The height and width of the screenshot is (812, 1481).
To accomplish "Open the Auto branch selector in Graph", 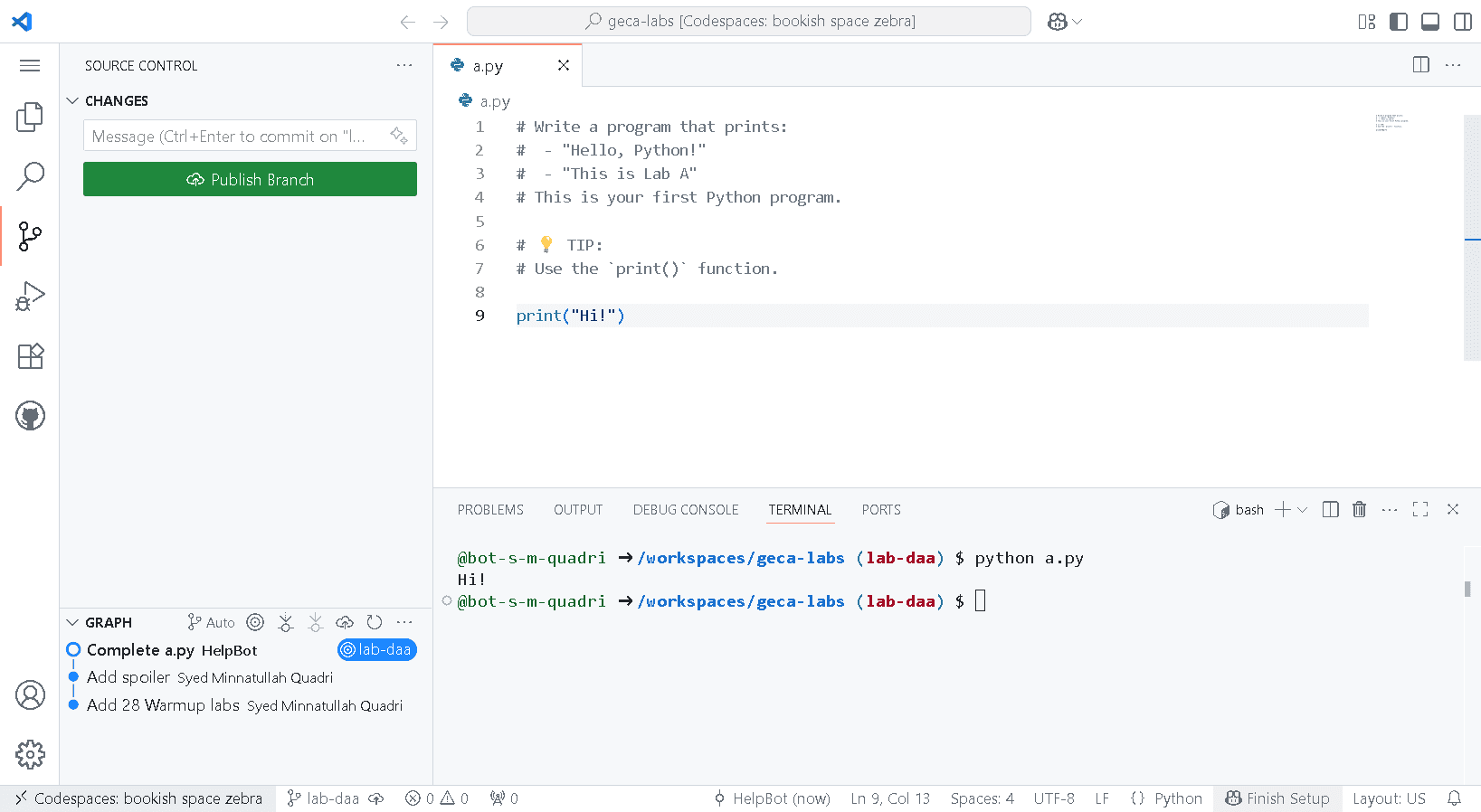I will (x=211, y=622).
